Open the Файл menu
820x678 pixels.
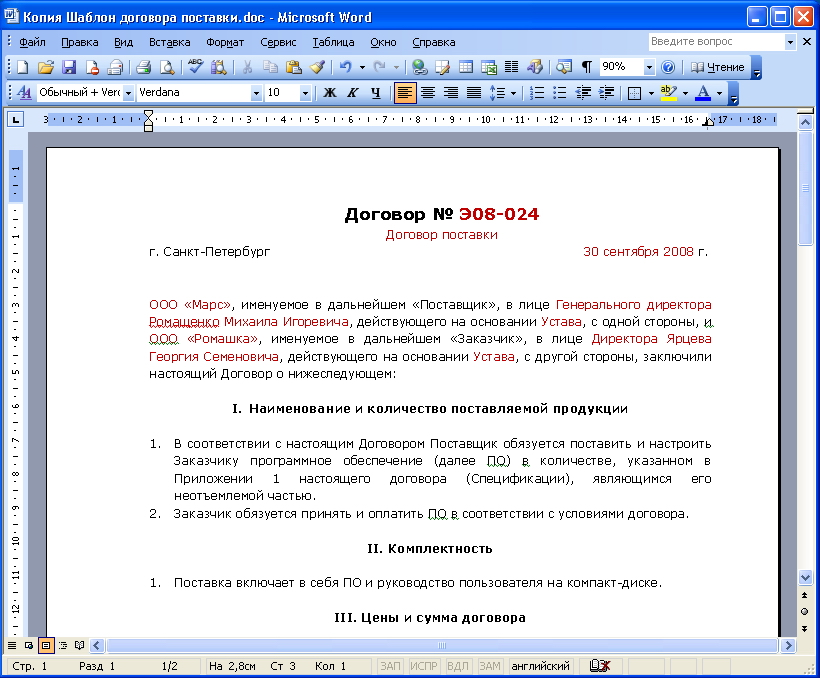click(32, 42)
